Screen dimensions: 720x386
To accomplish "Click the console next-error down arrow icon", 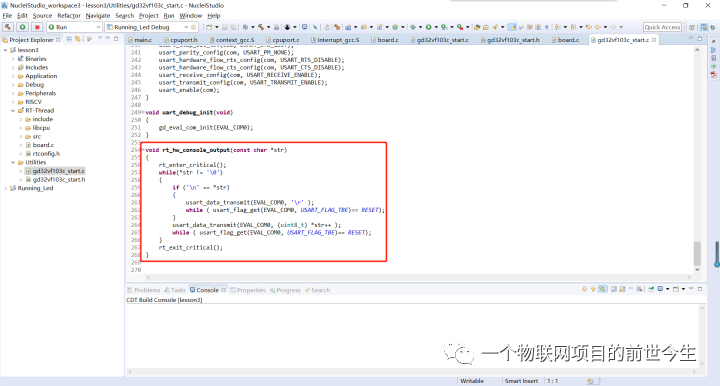I will click(x=585, y=289).
